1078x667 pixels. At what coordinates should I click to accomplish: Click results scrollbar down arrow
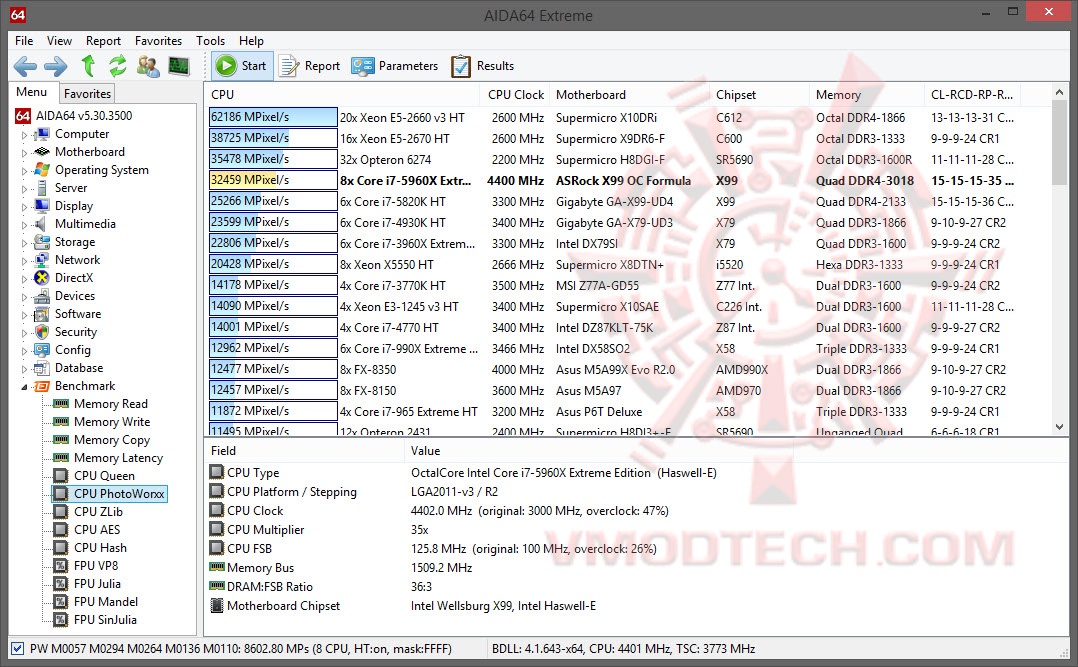pos(1059,427)
